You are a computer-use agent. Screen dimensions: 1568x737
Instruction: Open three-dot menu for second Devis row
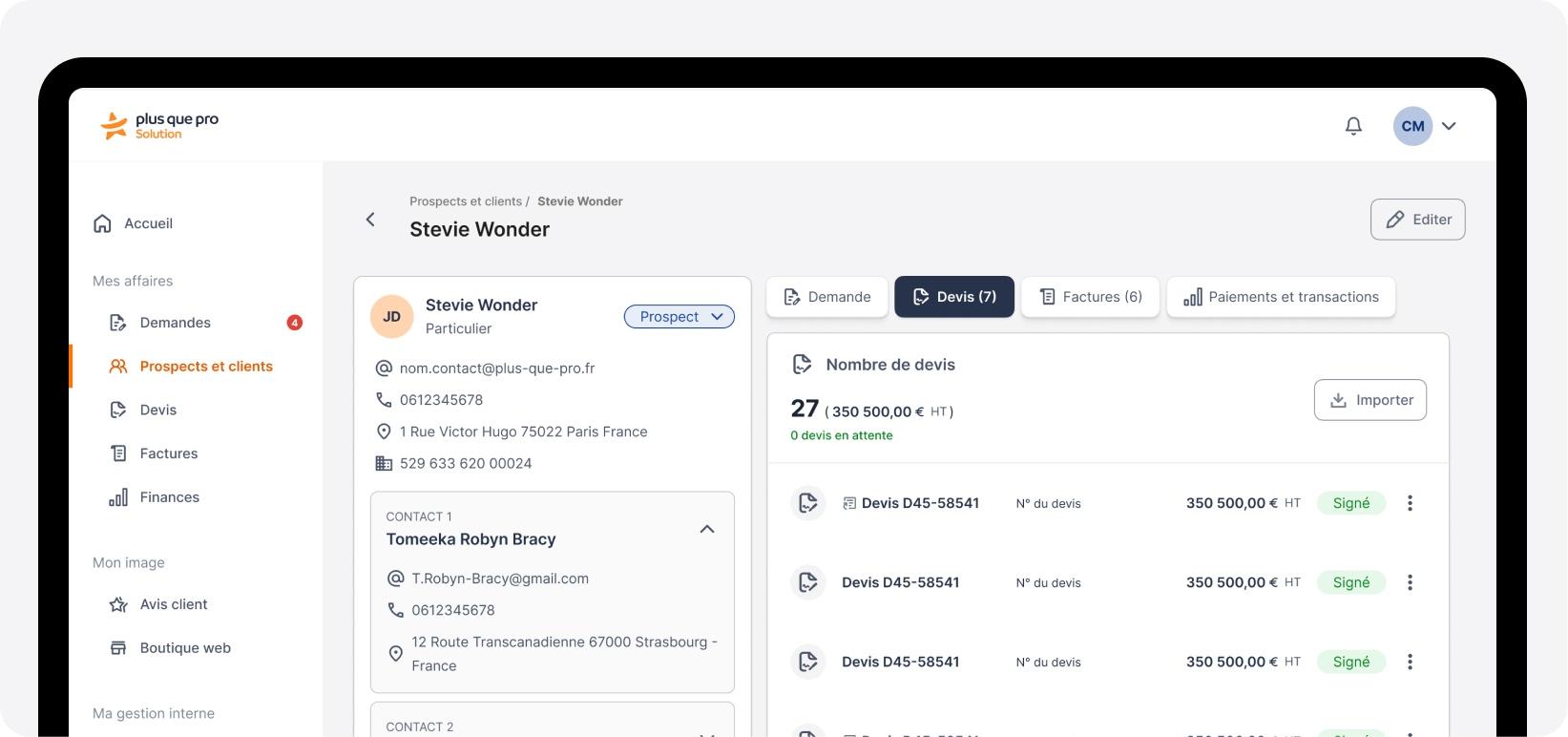1410,582
